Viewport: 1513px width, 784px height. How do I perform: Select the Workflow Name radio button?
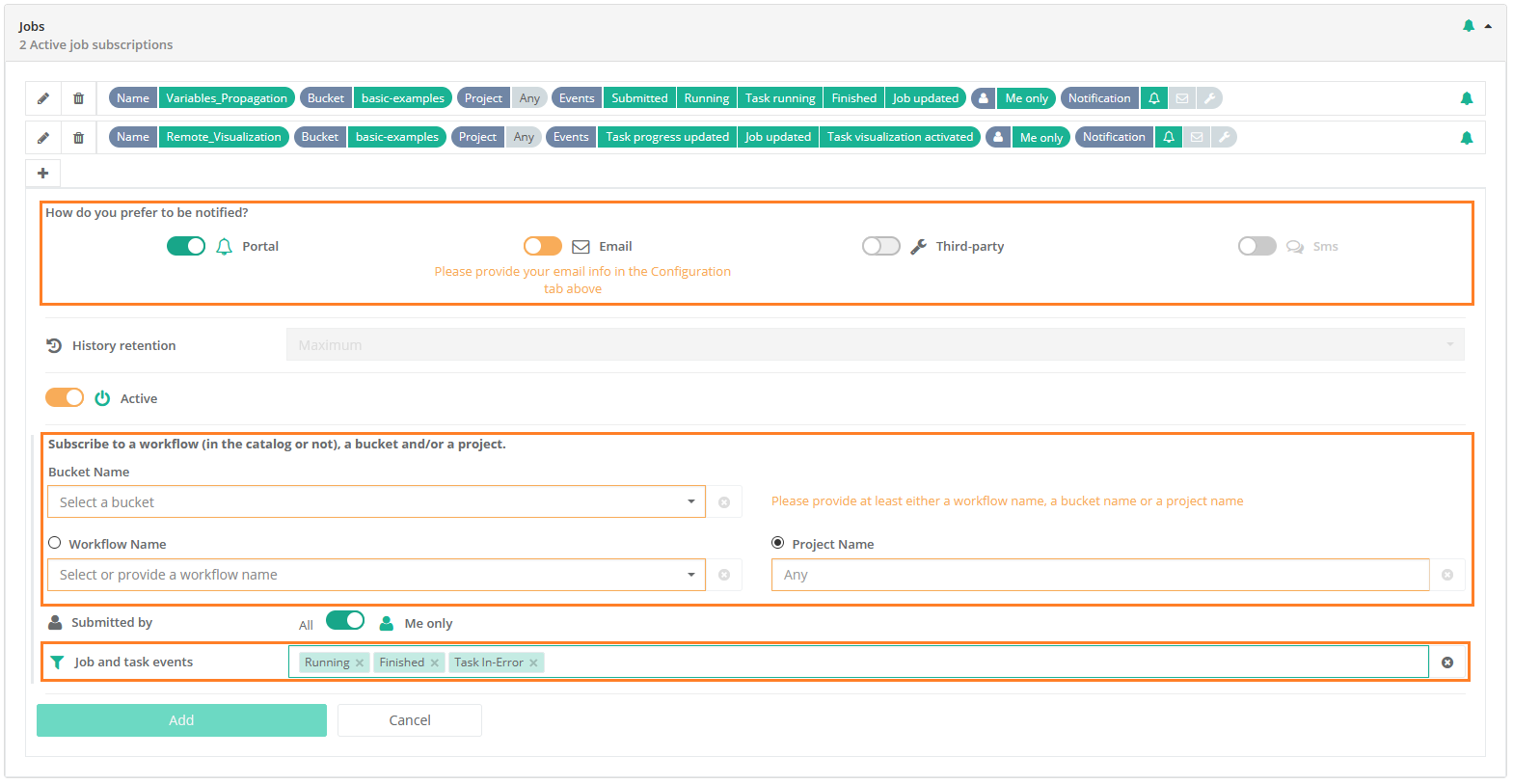(55, 543)
